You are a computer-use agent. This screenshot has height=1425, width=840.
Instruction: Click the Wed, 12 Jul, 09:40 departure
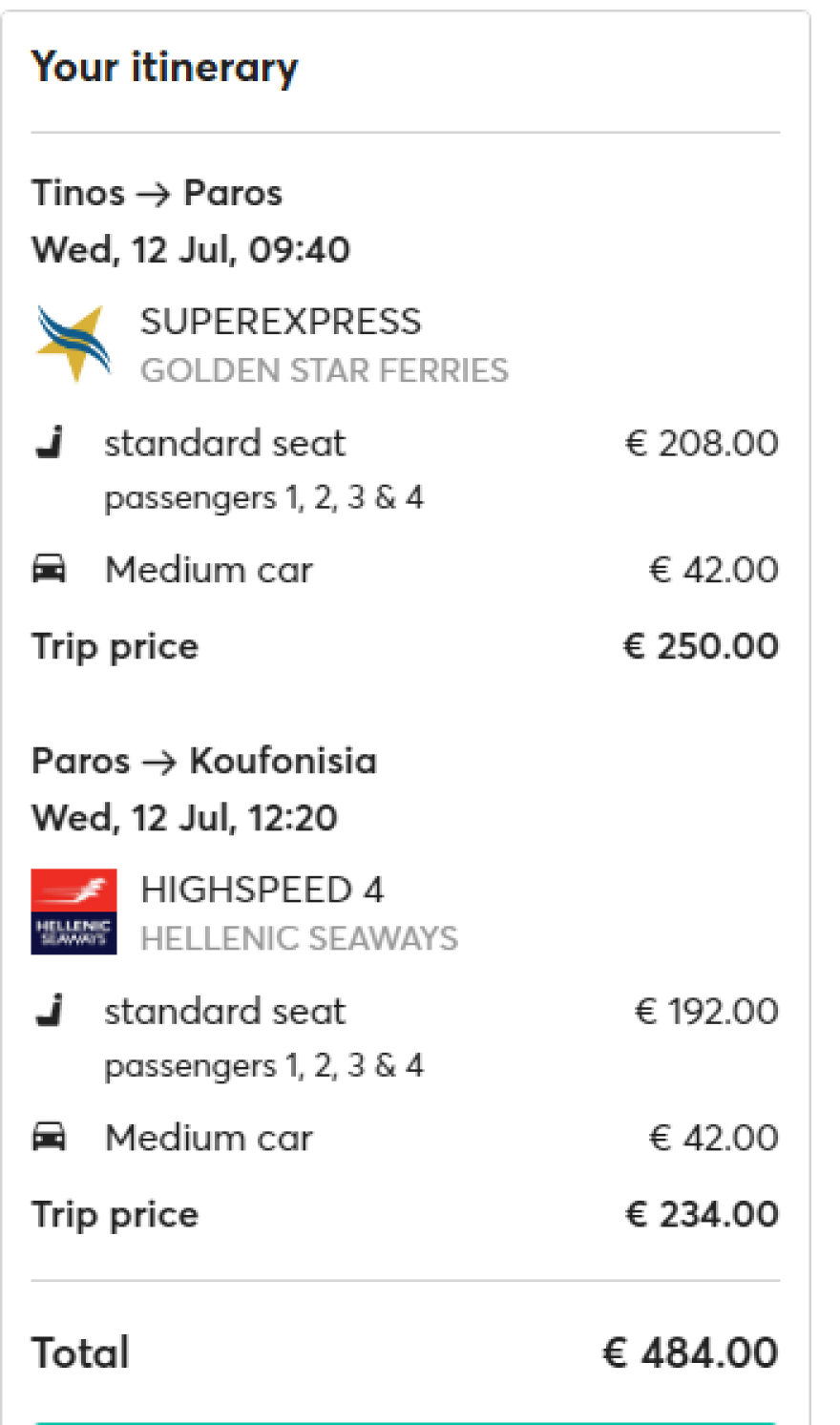pos(191,250)
